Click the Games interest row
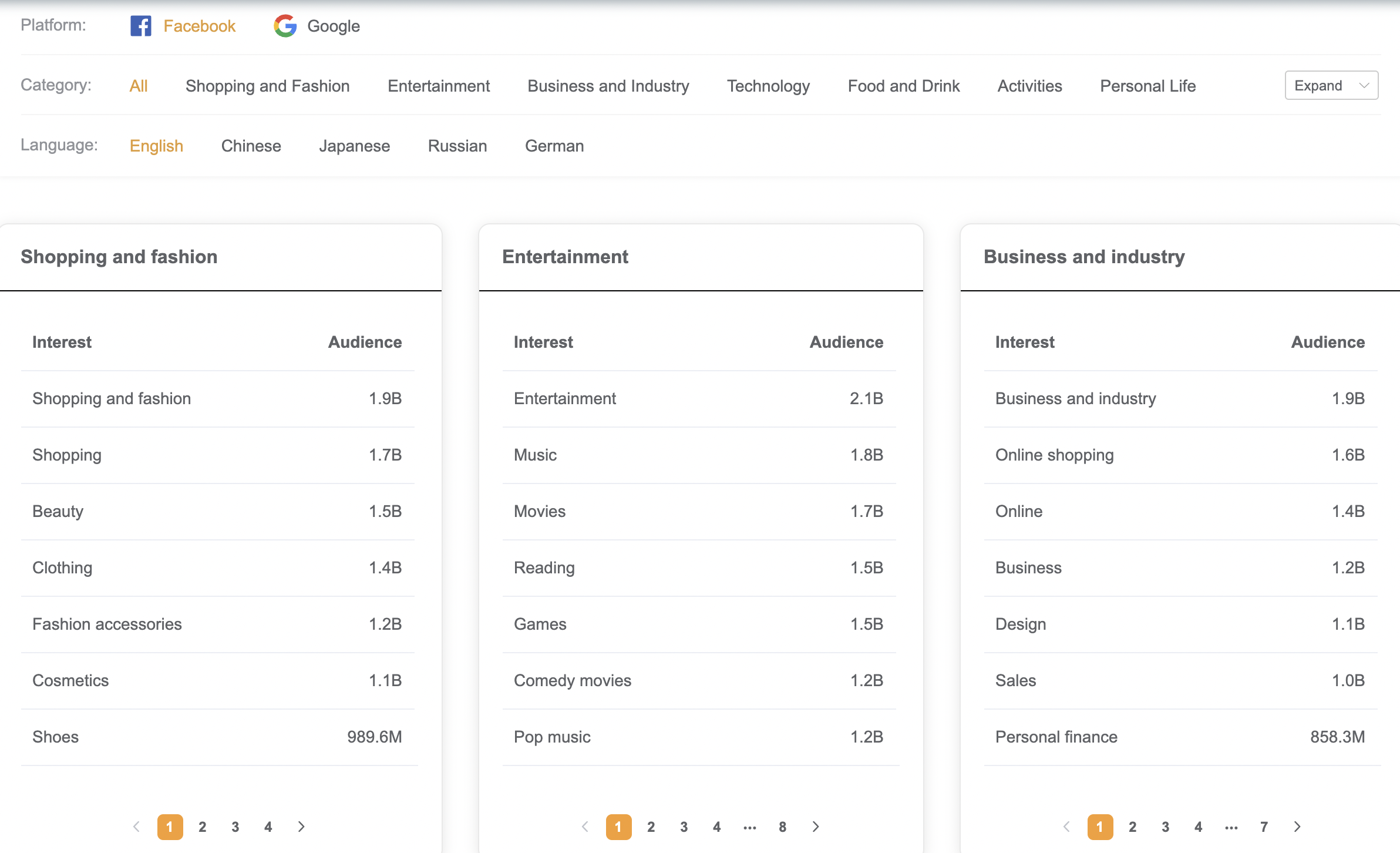The width and height of the screenshot is (1400, 853). [699, 624]
